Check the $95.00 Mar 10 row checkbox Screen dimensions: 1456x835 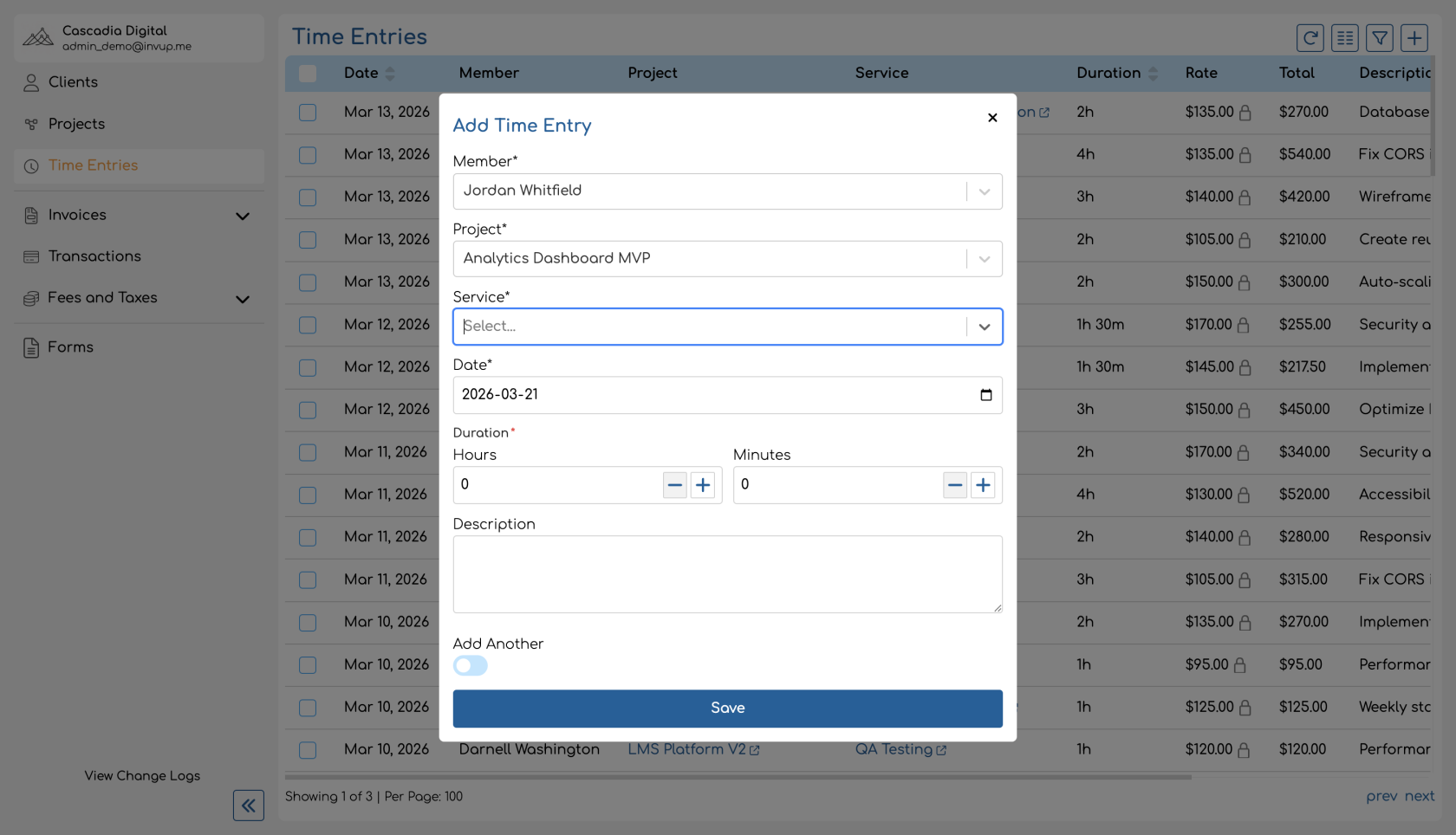[308, 665]
